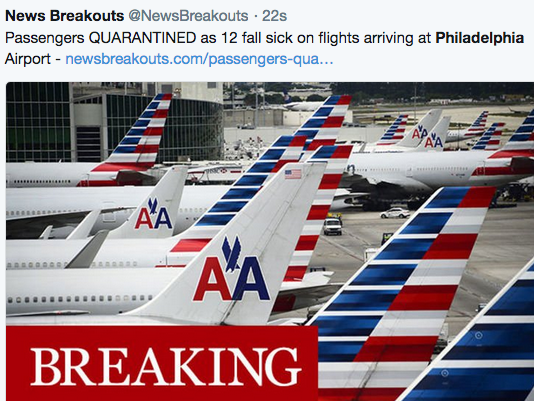
Task: Click the large AA logo on foreground tail
Action: (232, 270)
